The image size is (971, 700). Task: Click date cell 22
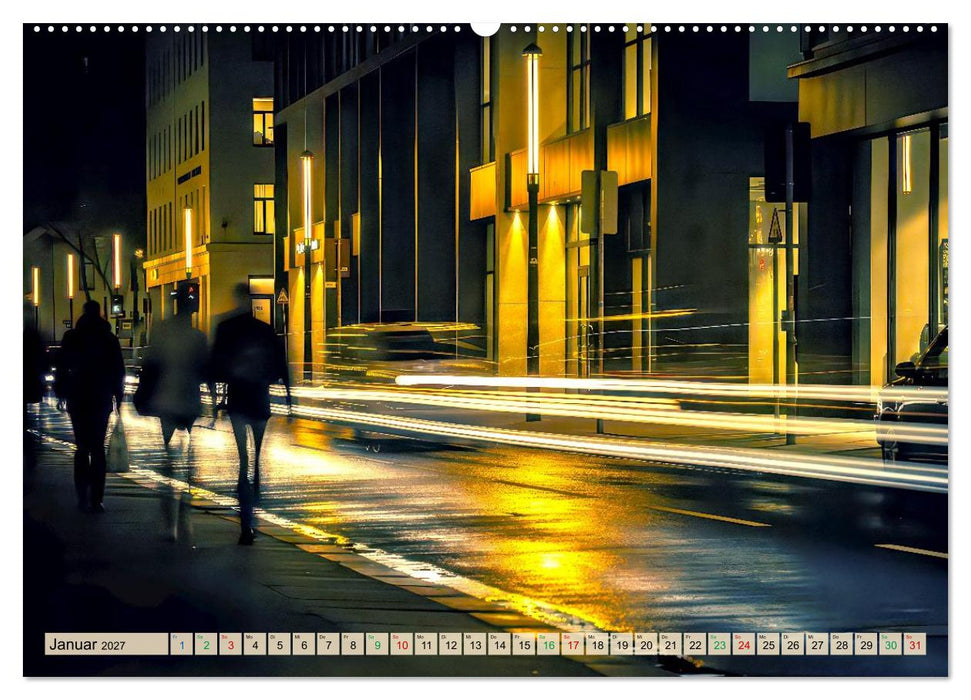(x=695, y=644)
